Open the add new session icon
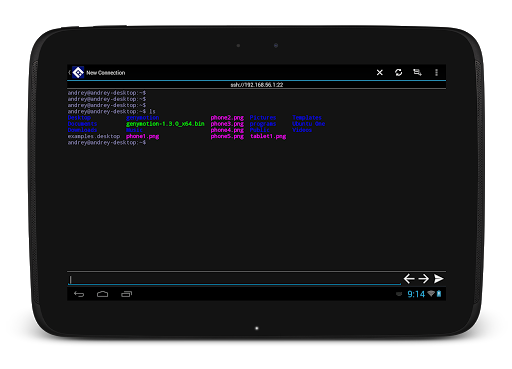This screenshot has width=512, height=369. tap(417, 72)
